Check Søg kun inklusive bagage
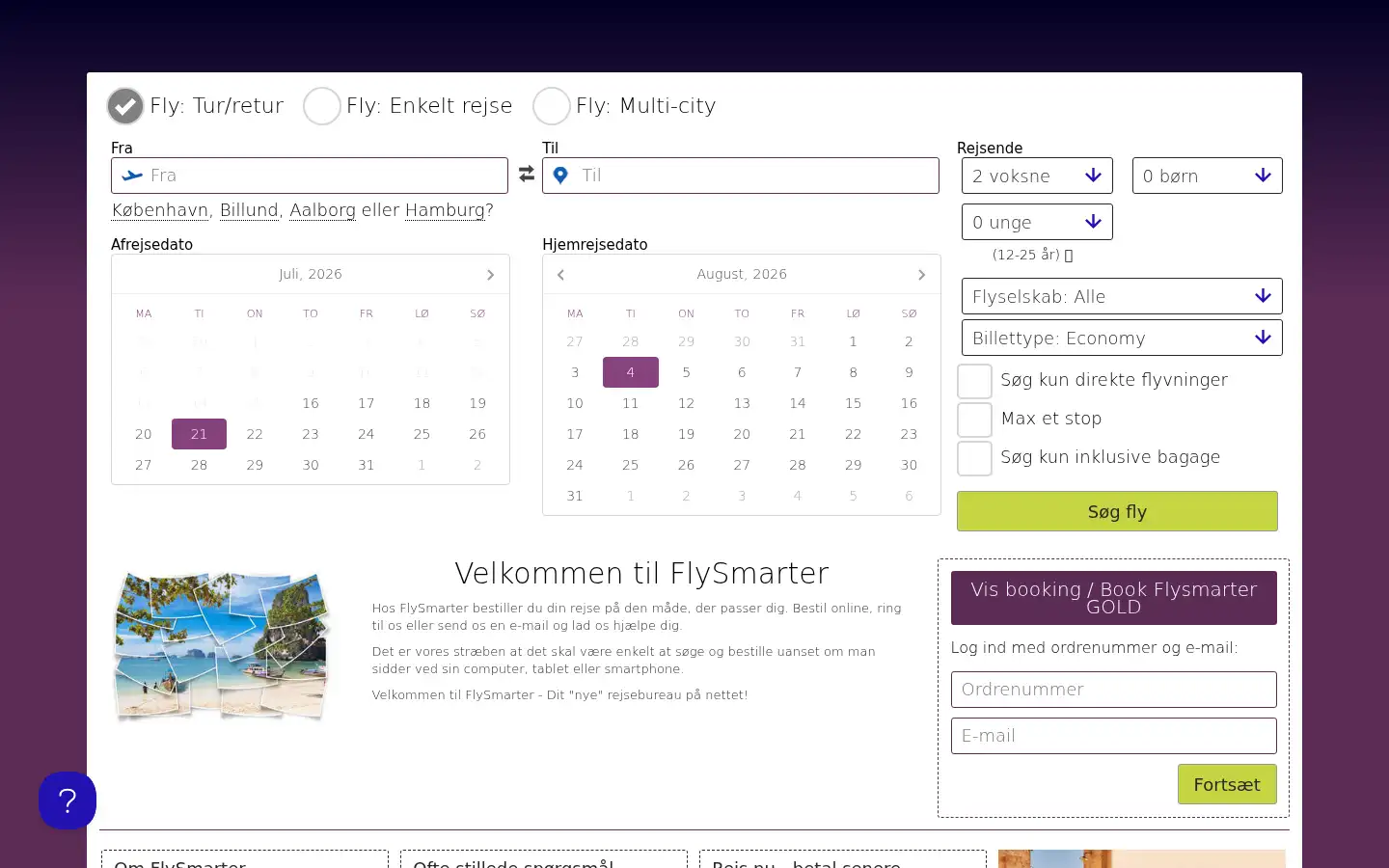The width and height of the screenshot is (1389, 868). pos(974,458)
